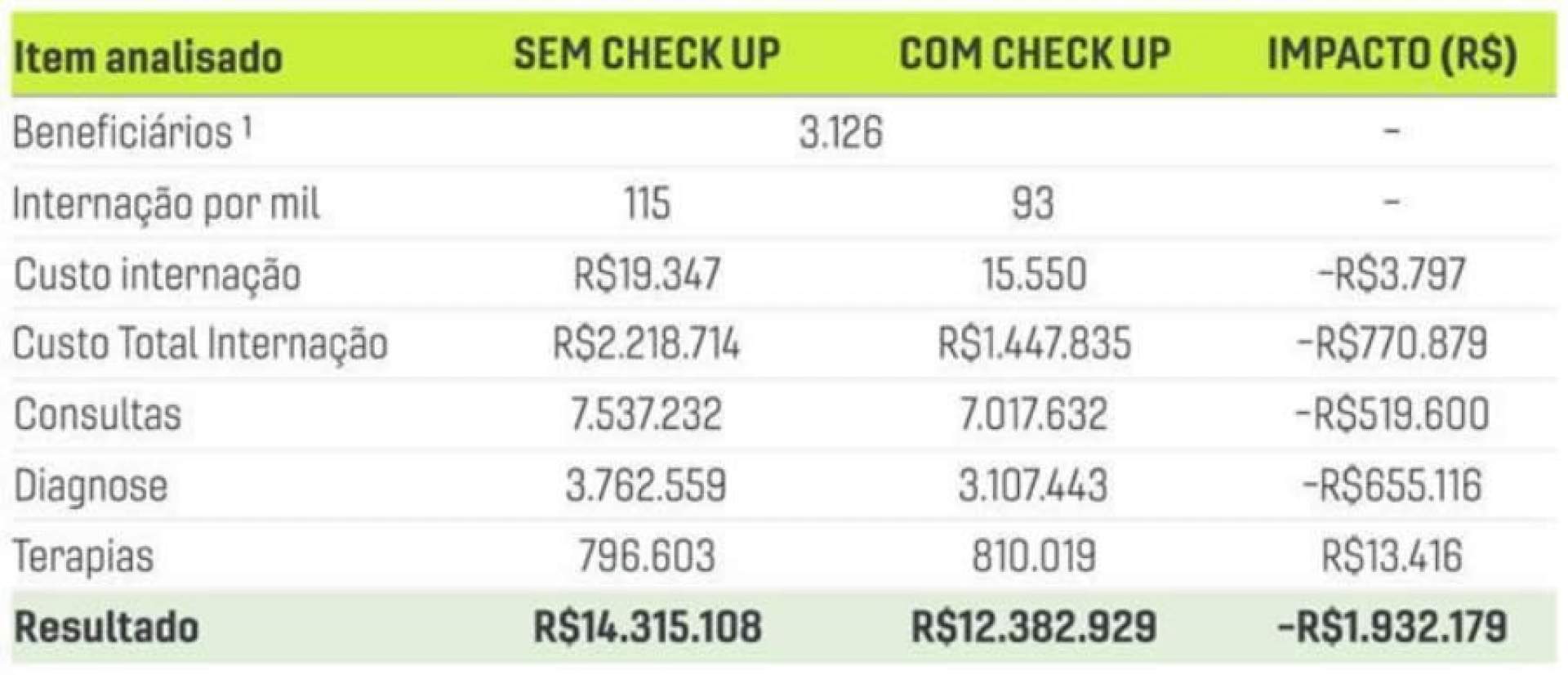
Task: Click the value 115 under SEM CHECK UP
Action: pyautogui.click(x=647, y=203)
